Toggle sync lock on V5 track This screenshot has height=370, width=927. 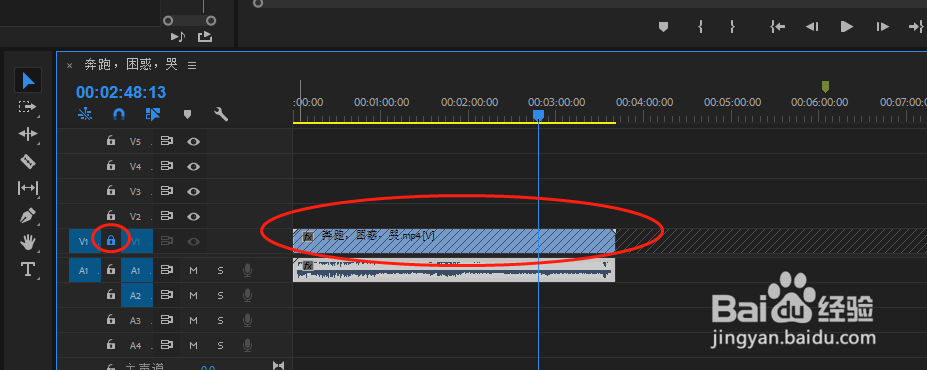(167, 141)
